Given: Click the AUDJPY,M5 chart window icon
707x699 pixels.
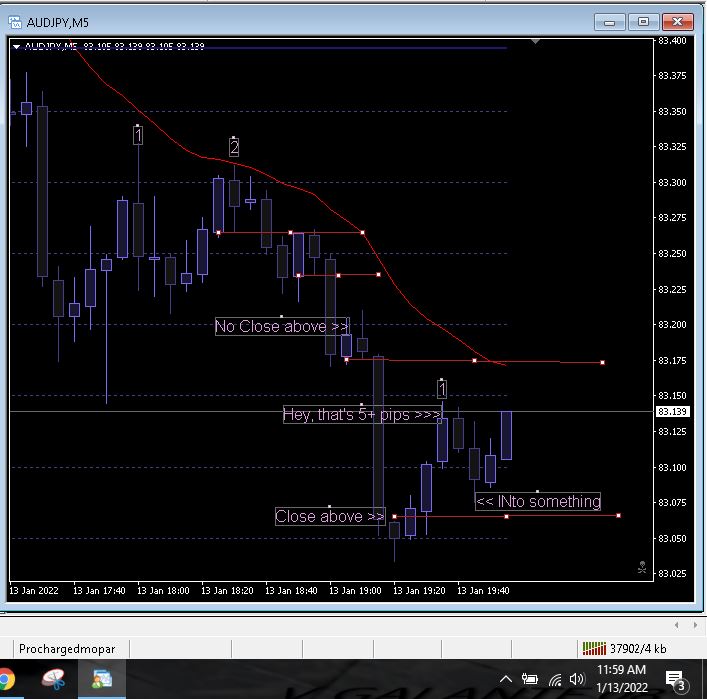Looking at the screenshot, I should [x=15, y=22].
